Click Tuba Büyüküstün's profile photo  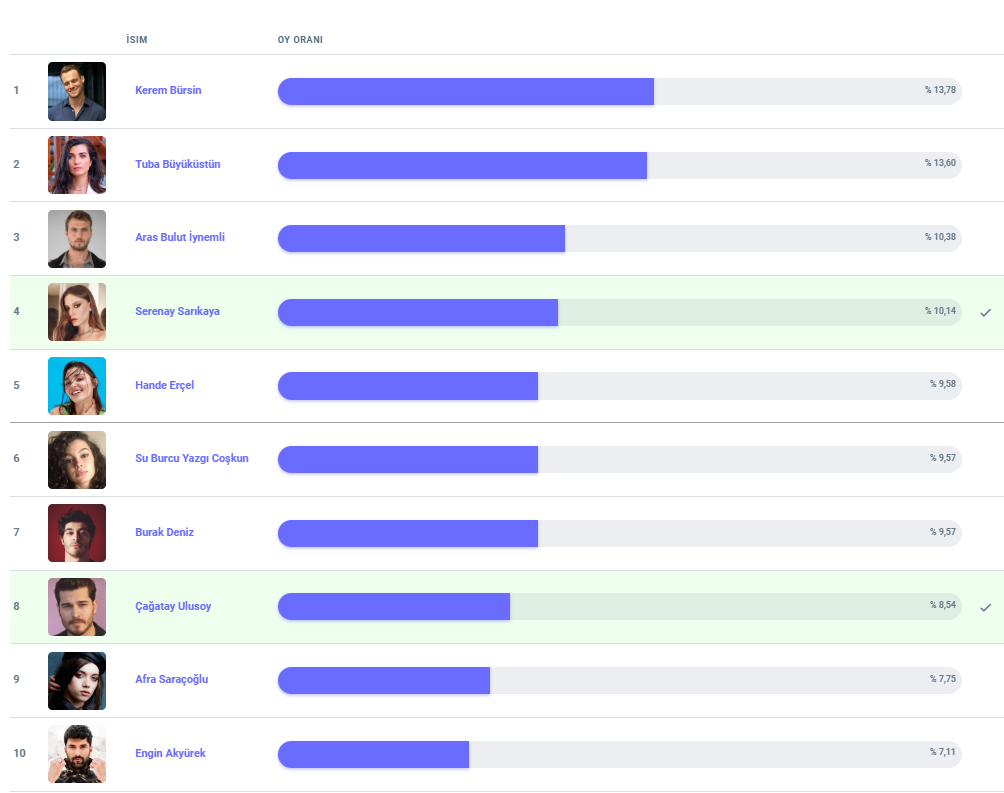pos(76,165)
